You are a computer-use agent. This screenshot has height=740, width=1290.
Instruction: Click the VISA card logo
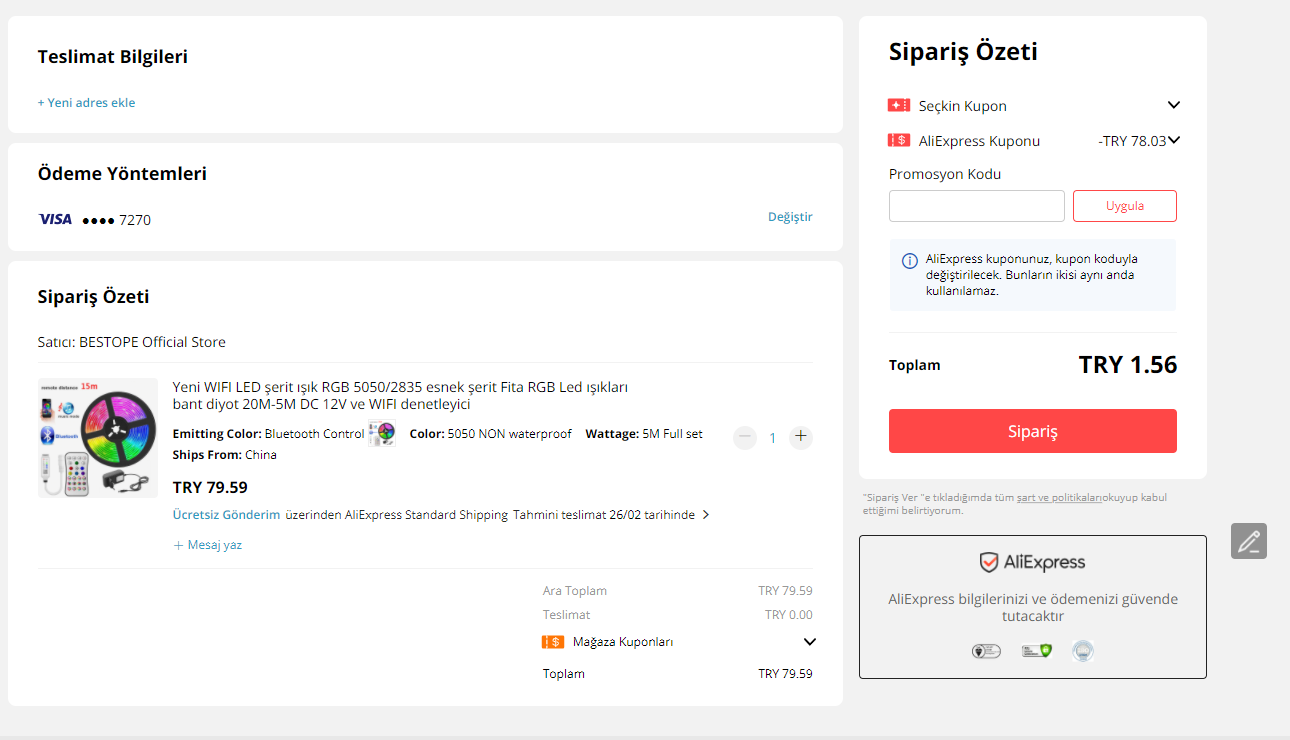click(55, 219)
